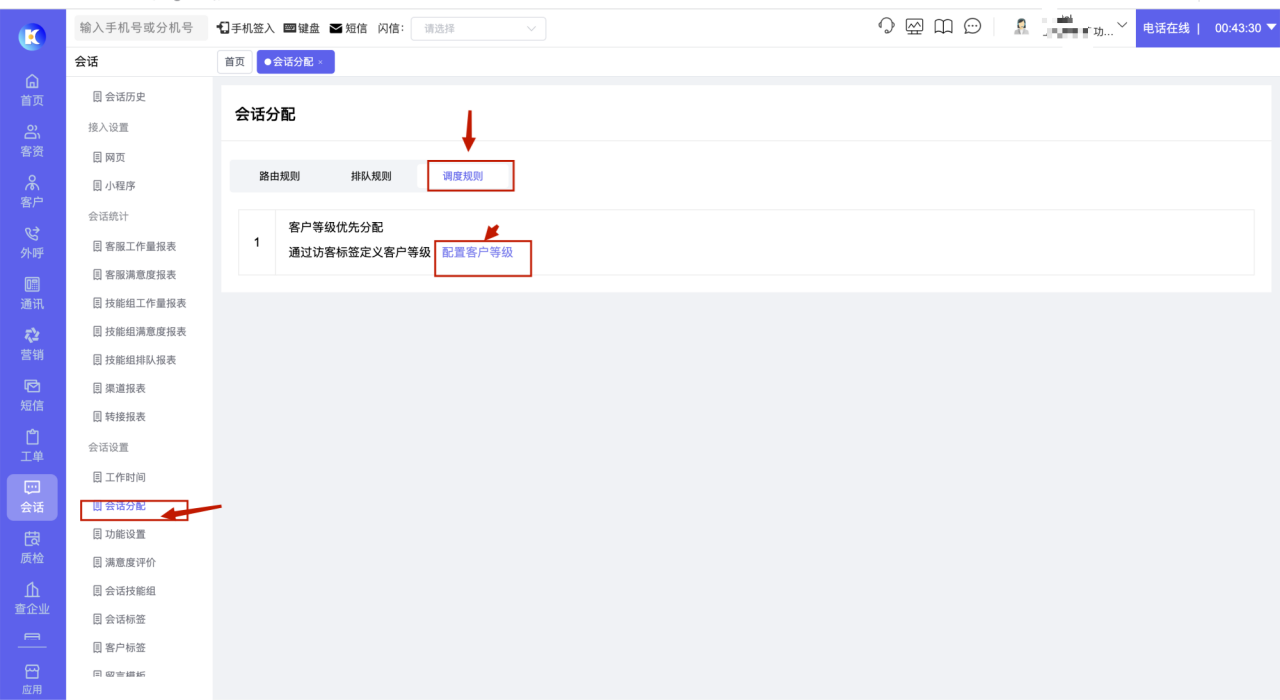This screenshot has height=700, width=1280.
Task: Click 手机签入 in the toolbar
Action: pos(246,28)
